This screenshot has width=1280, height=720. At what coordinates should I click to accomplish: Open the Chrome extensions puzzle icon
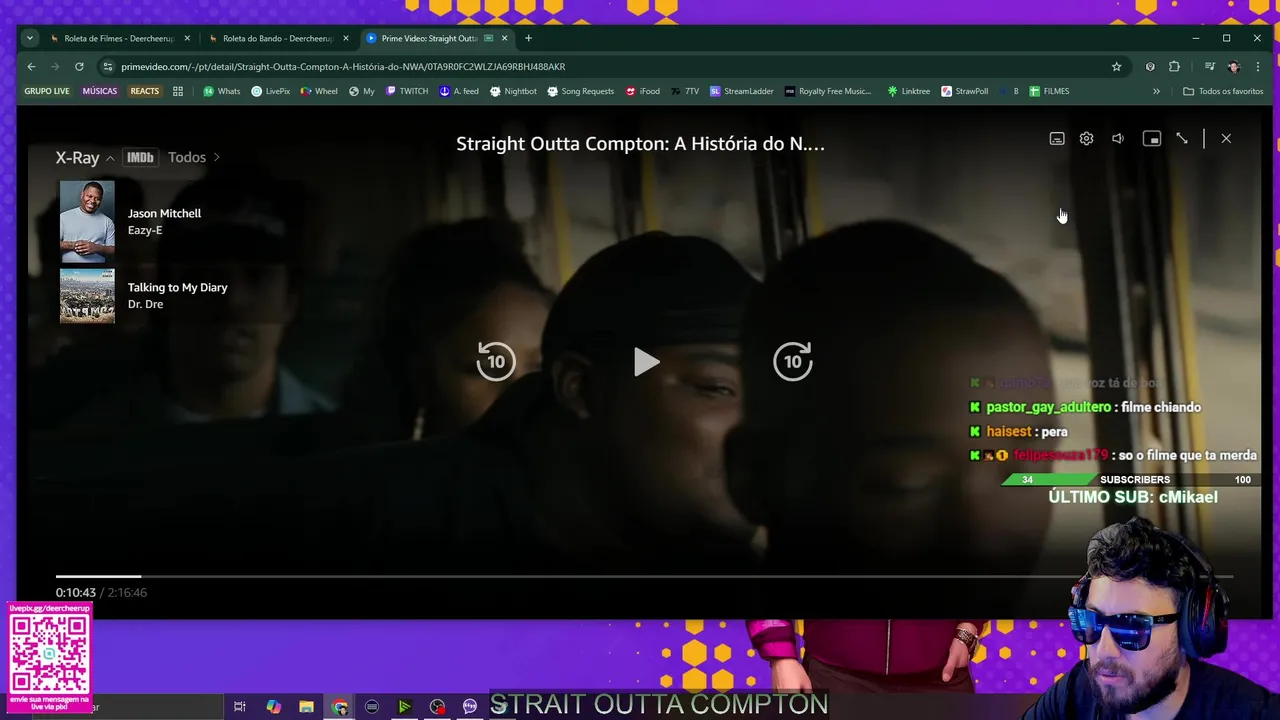pos(1174,66)
